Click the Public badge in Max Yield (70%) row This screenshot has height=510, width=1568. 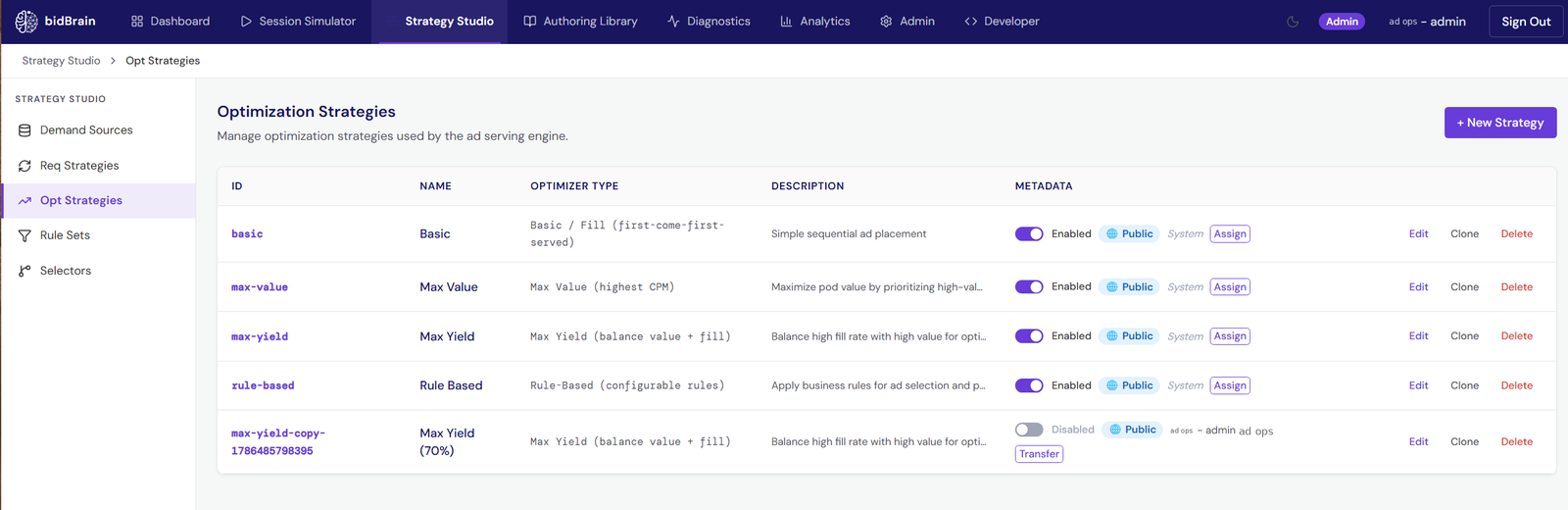(x=1132, y=430)
